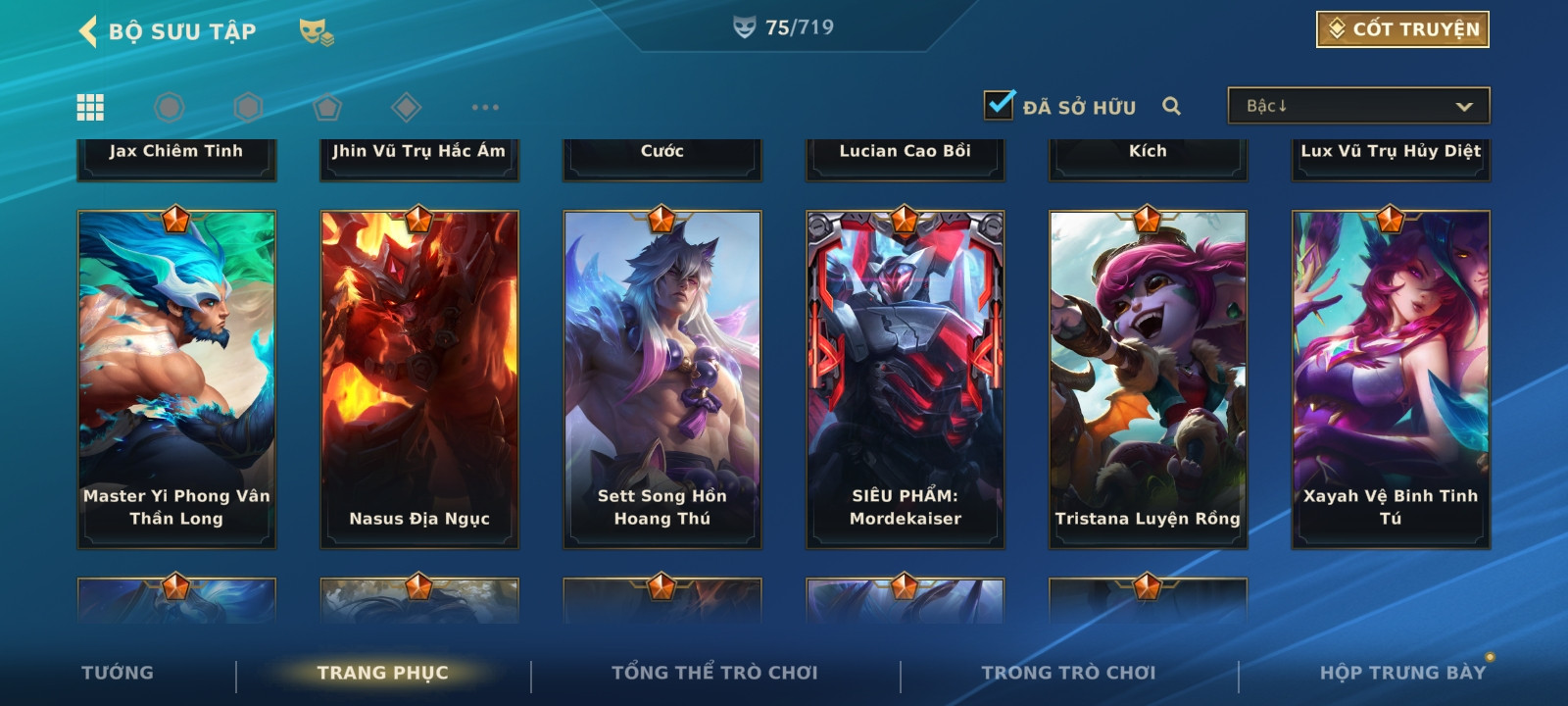Select Sett Song Hồn Hoang Thú skin
Screen dimensions: 1568x706
(662, 379)
